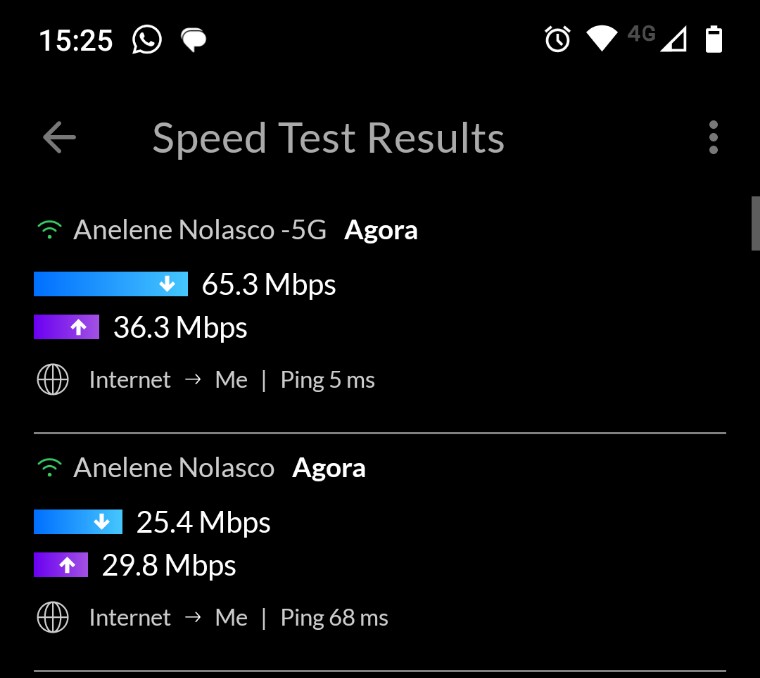Image resolution: width=760 pixels, height=678 pixels.
Task: Select the 36.3 Mbps upload bar
Action: (x=66, y=327)
